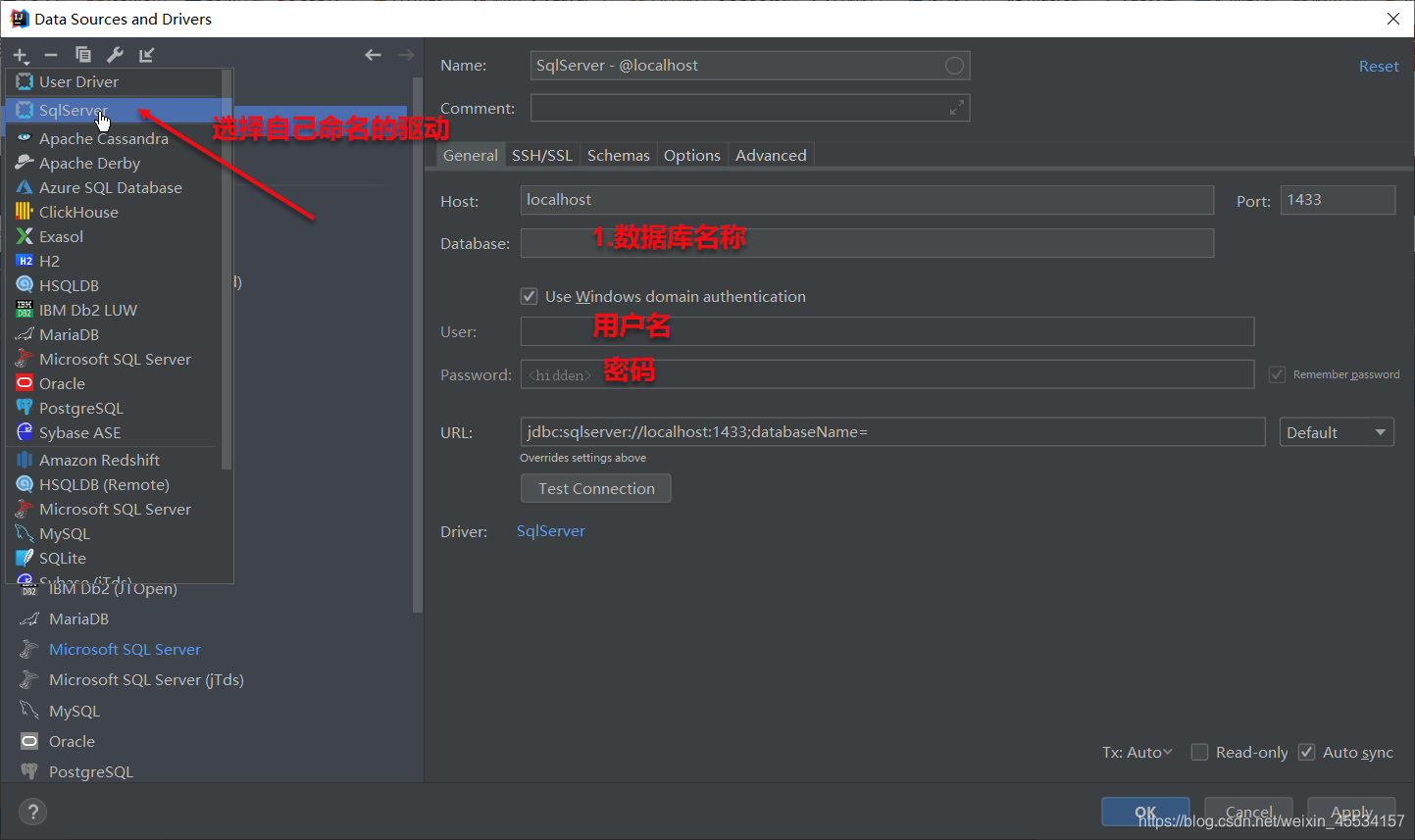
Task: Click the Azure SQL Database icon
Action: click(x=25, y=187)
